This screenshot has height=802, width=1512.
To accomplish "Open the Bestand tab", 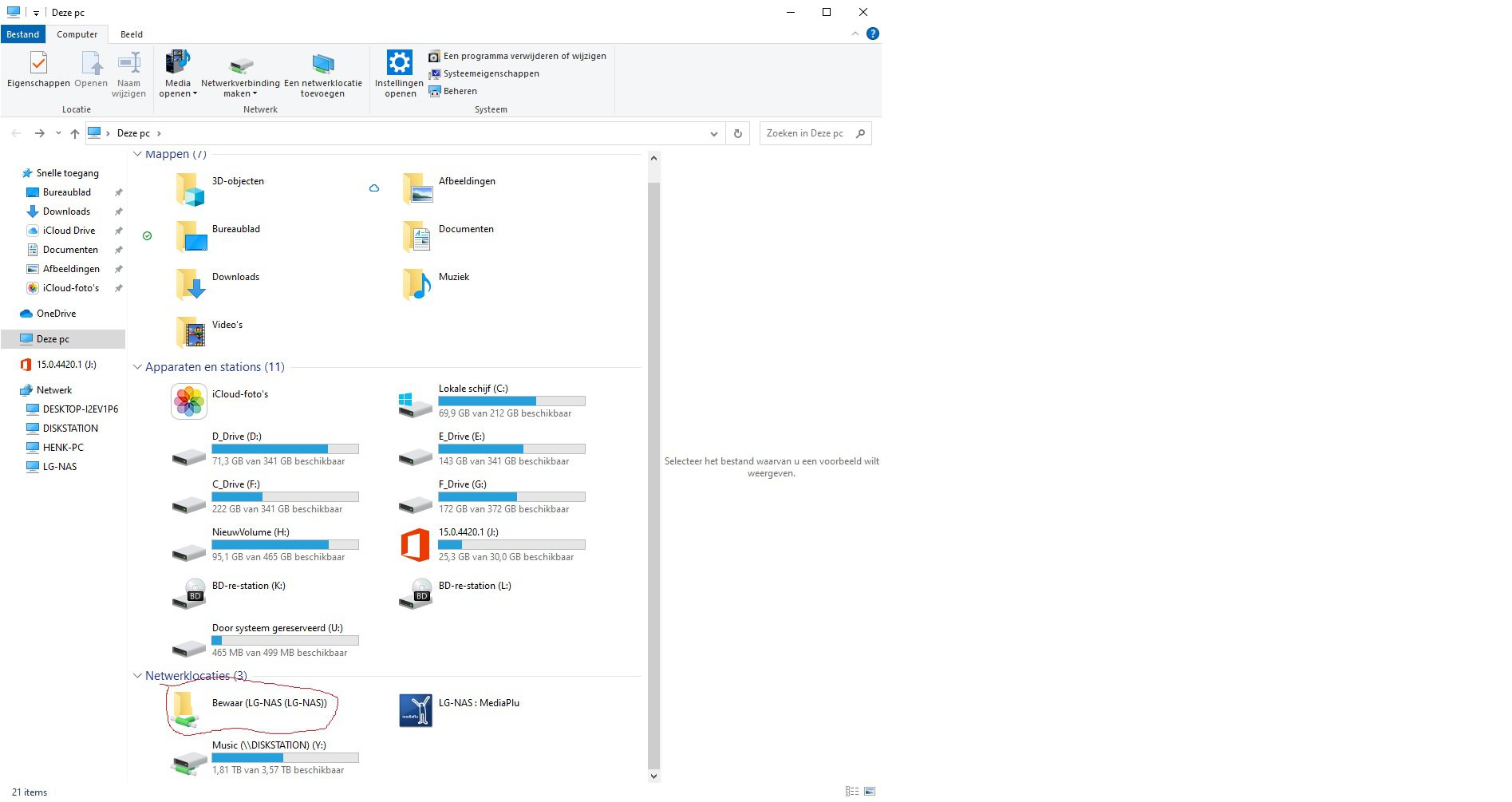I will pyautogui.click(x=23, y=34).
